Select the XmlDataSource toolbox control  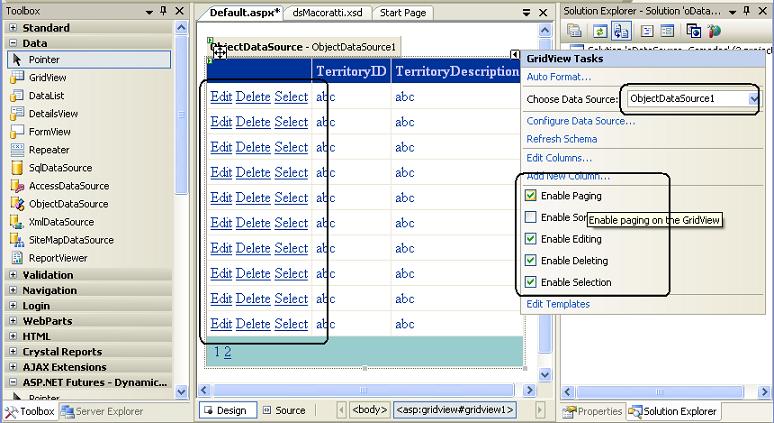pos(61,222)
